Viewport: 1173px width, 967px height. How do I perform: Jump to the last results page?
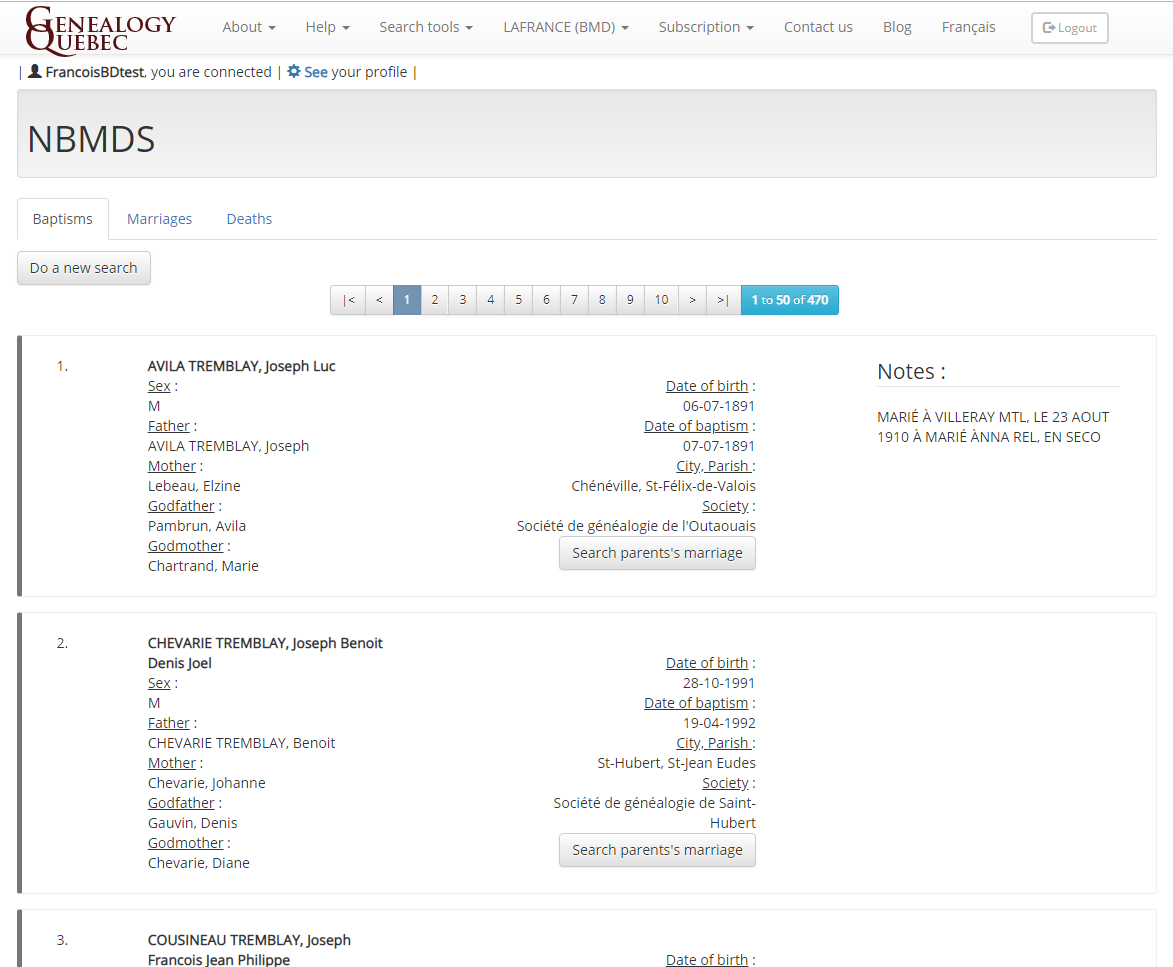[723, 300]
